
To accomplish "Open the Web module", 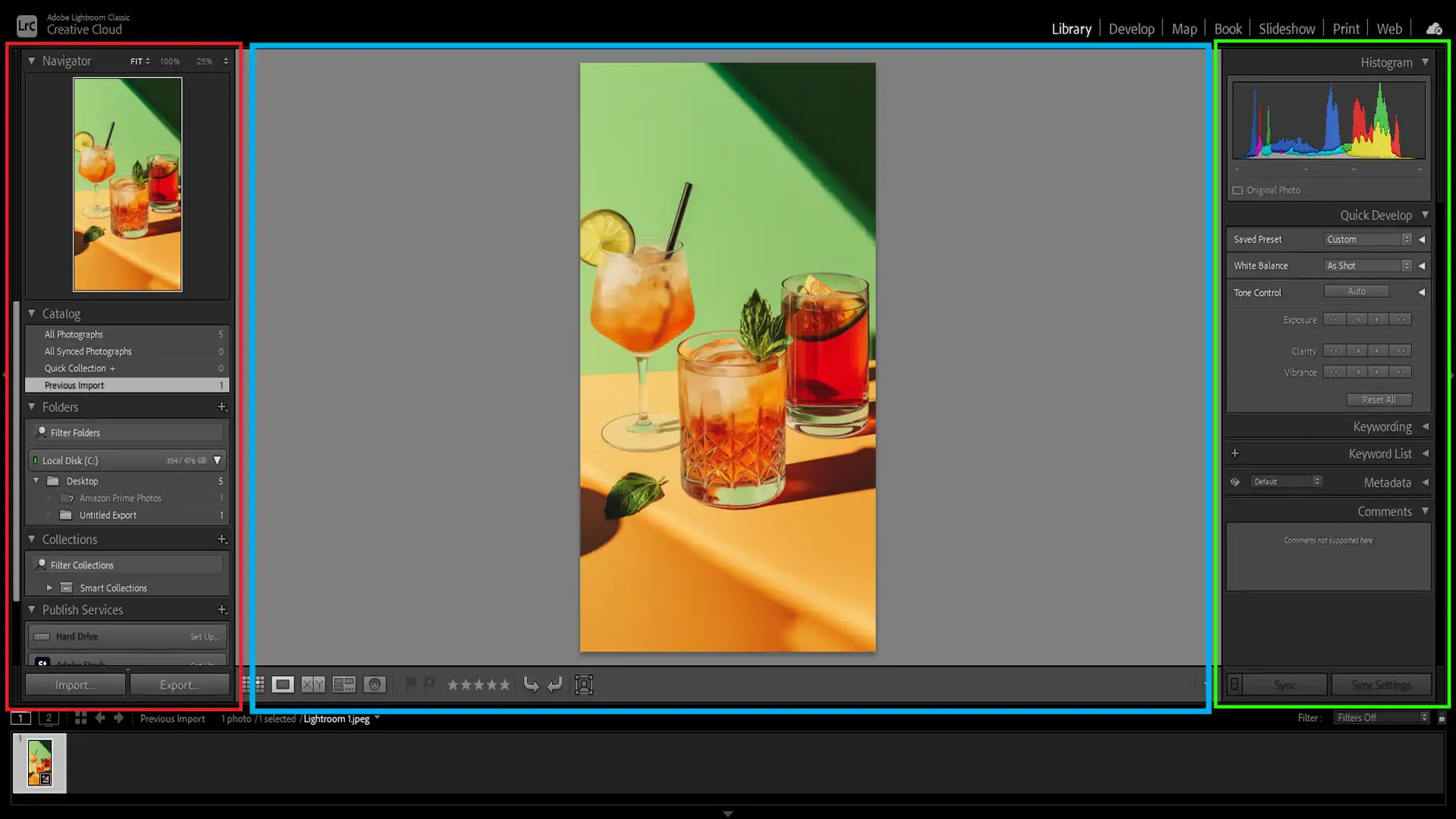I will [x=1389, y=29].
